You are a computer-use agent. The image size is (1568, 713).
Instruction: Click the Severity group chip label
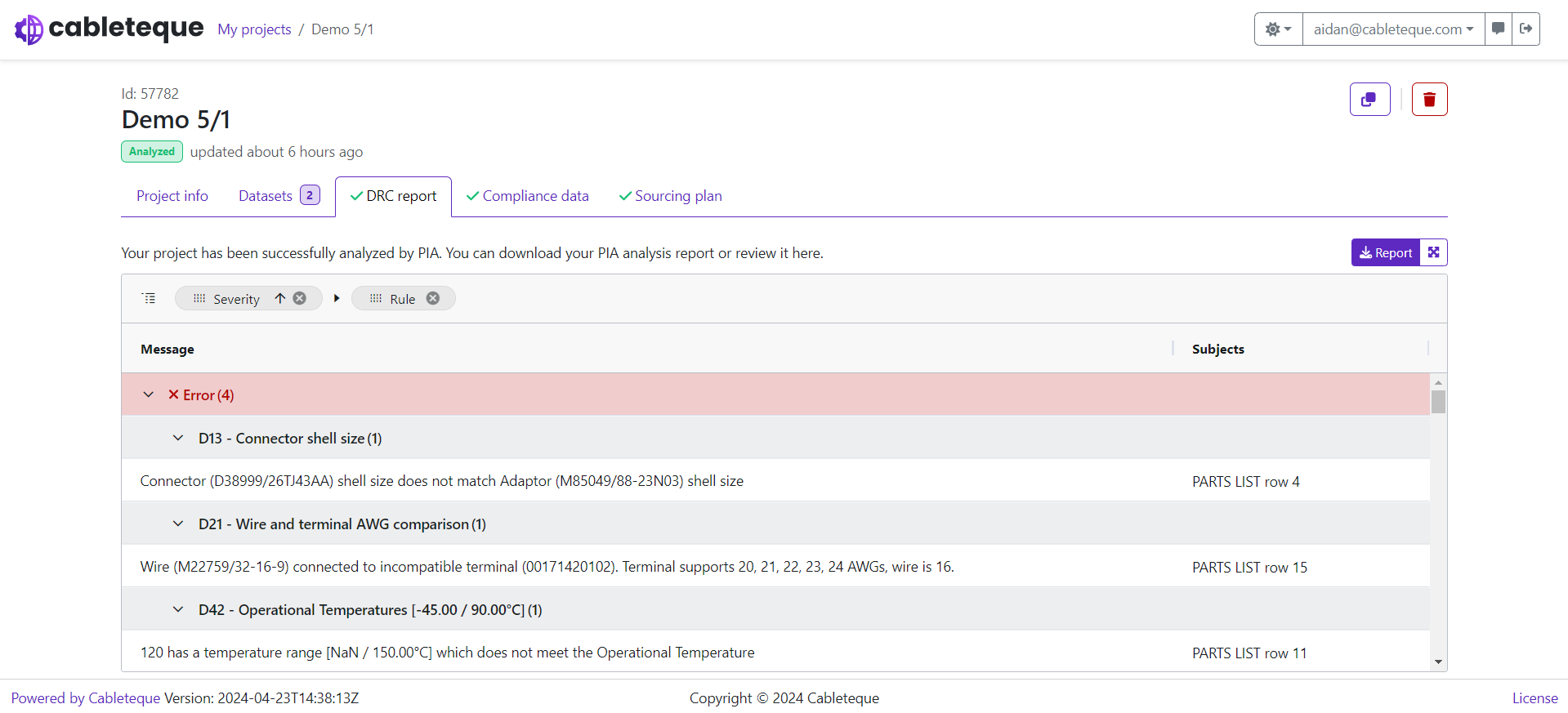[237, 299]
